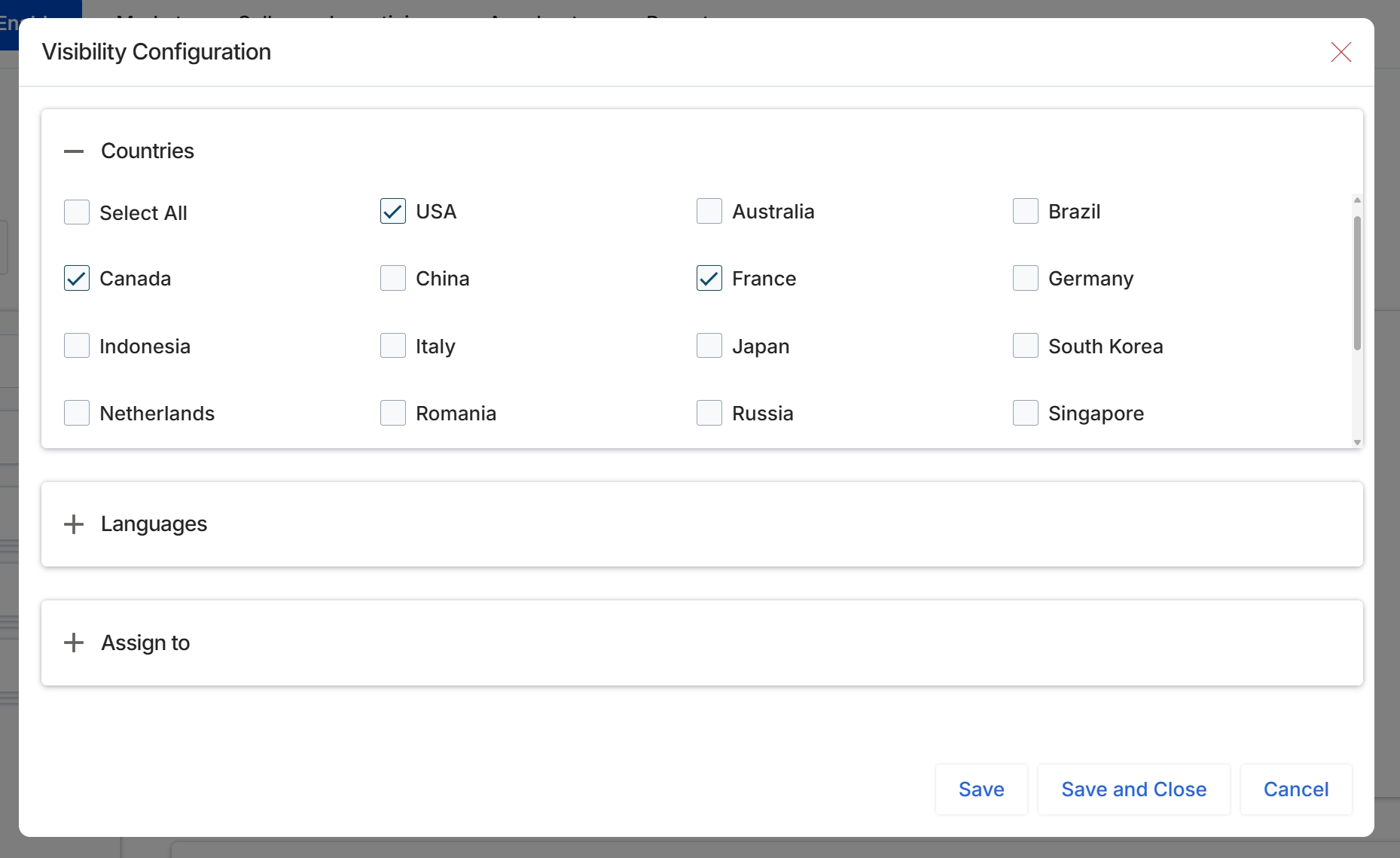
Task: Check the China checkbox
Action: pos(393,278)
